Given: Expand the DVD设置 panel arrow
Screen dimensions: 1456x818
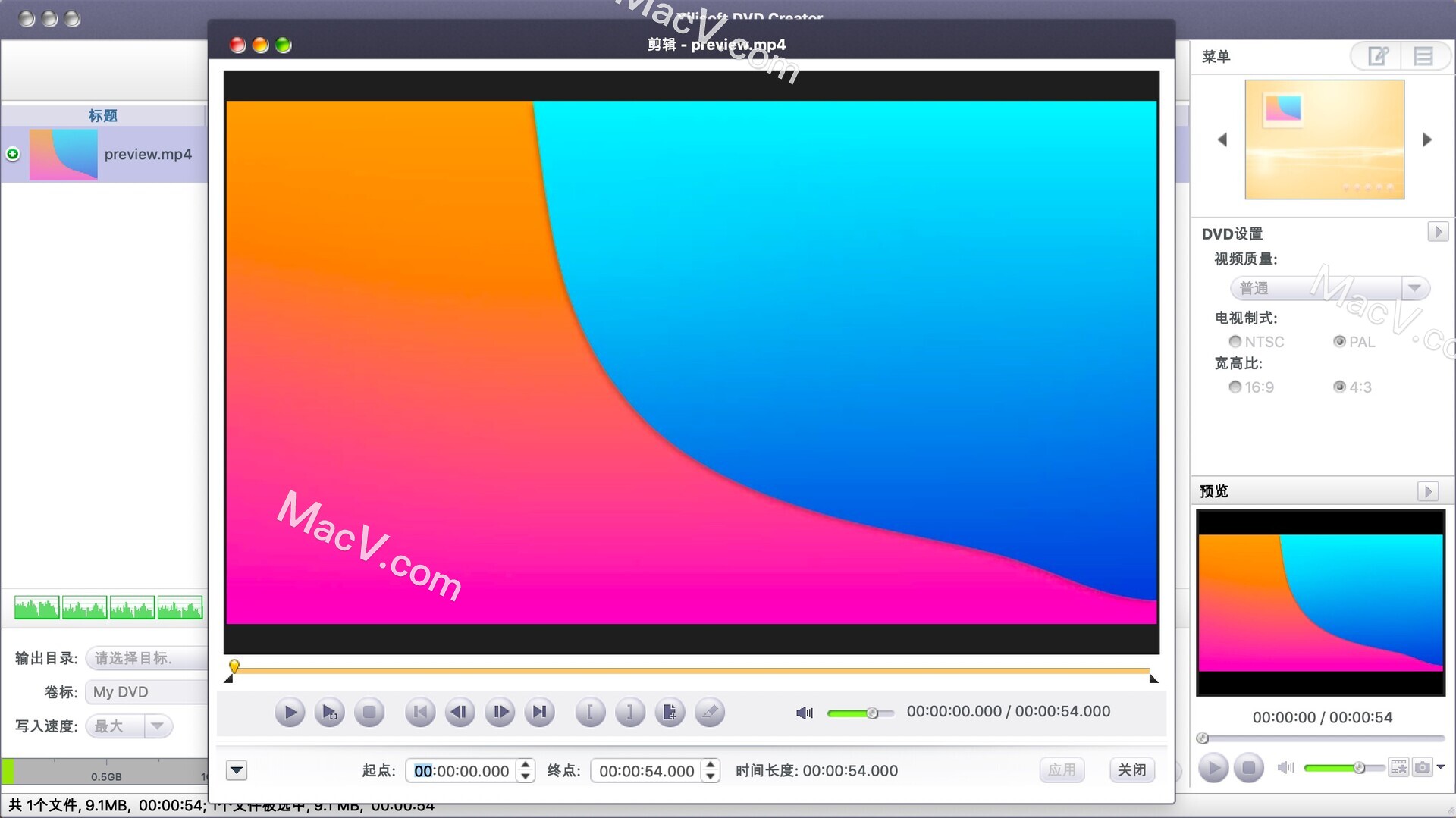Looking at the screenshot, I should (1437, 232).
